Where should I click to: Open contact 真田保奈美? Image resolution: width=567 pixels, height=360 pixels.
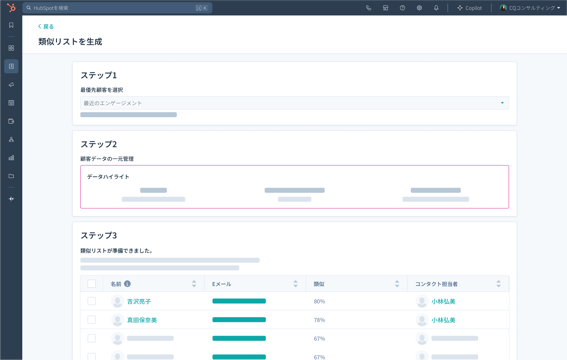pos(142,320)
